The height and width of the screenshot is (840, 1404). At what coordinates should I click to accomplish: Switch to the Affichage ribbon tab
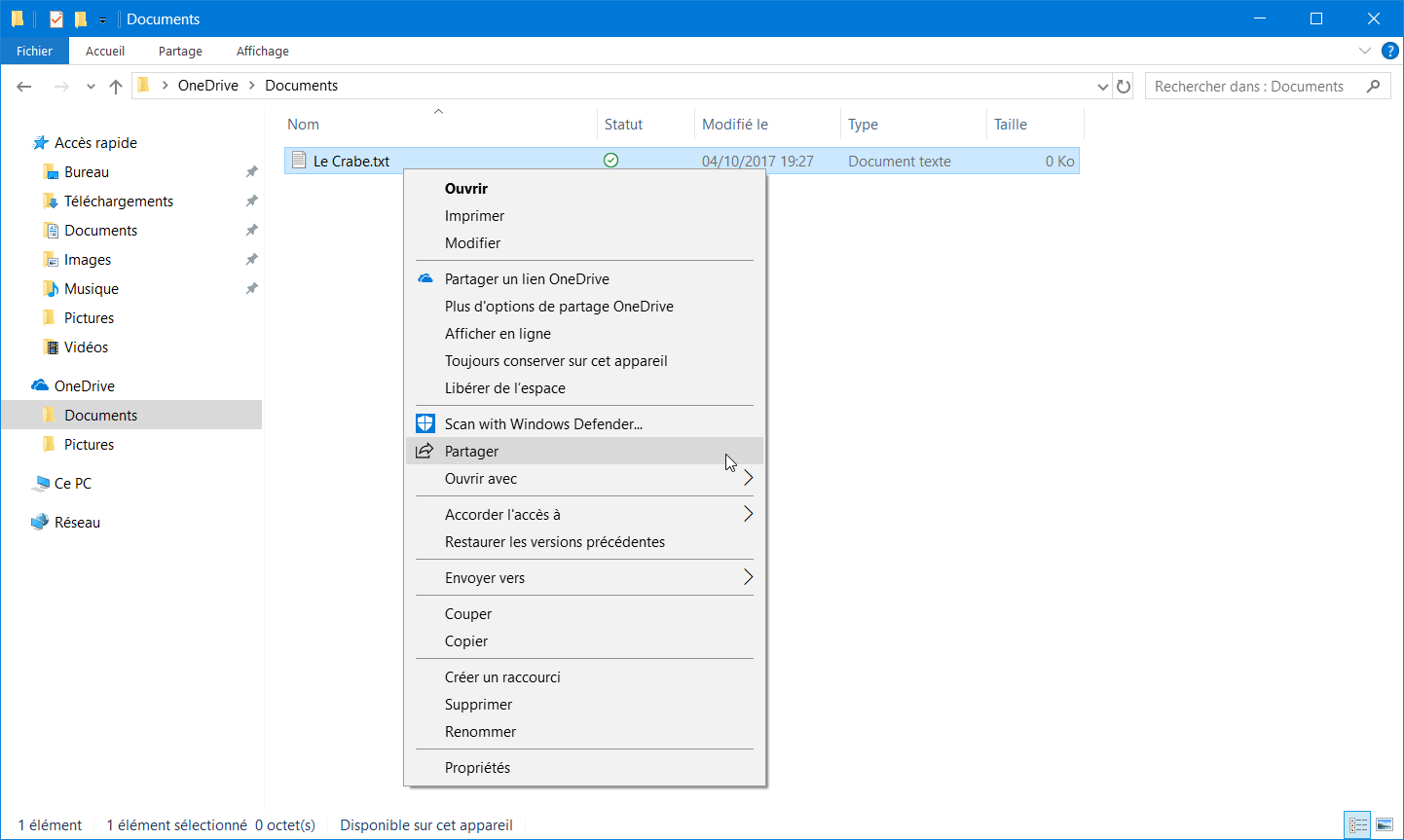point(263,51)
